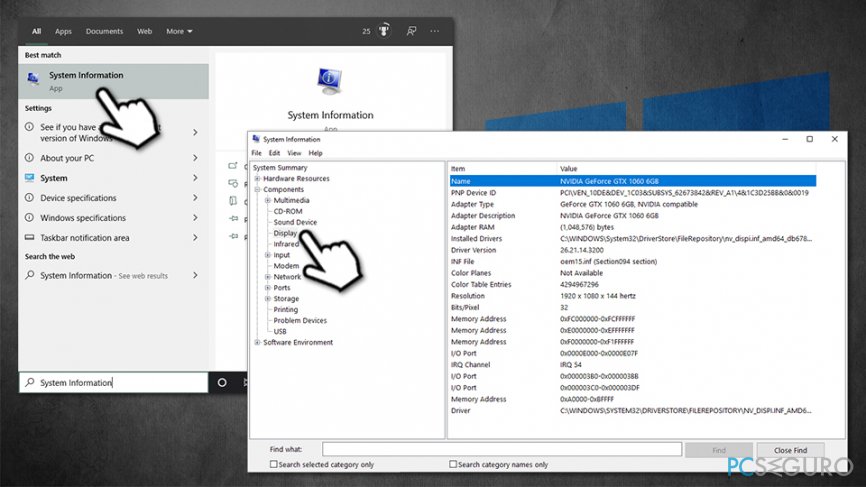Select the Bits/Pixel row
This screenshot has height=487, width=866.
(632, 308)
